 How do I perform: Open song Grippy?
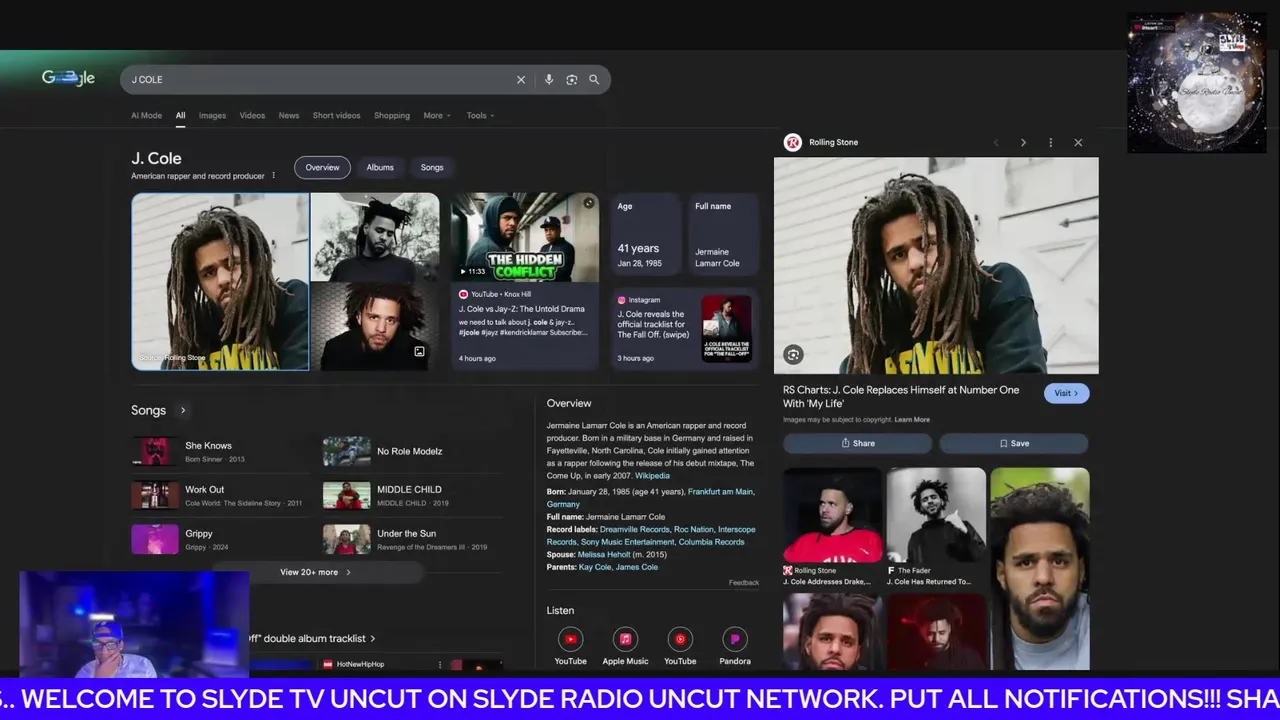(220, 539)
